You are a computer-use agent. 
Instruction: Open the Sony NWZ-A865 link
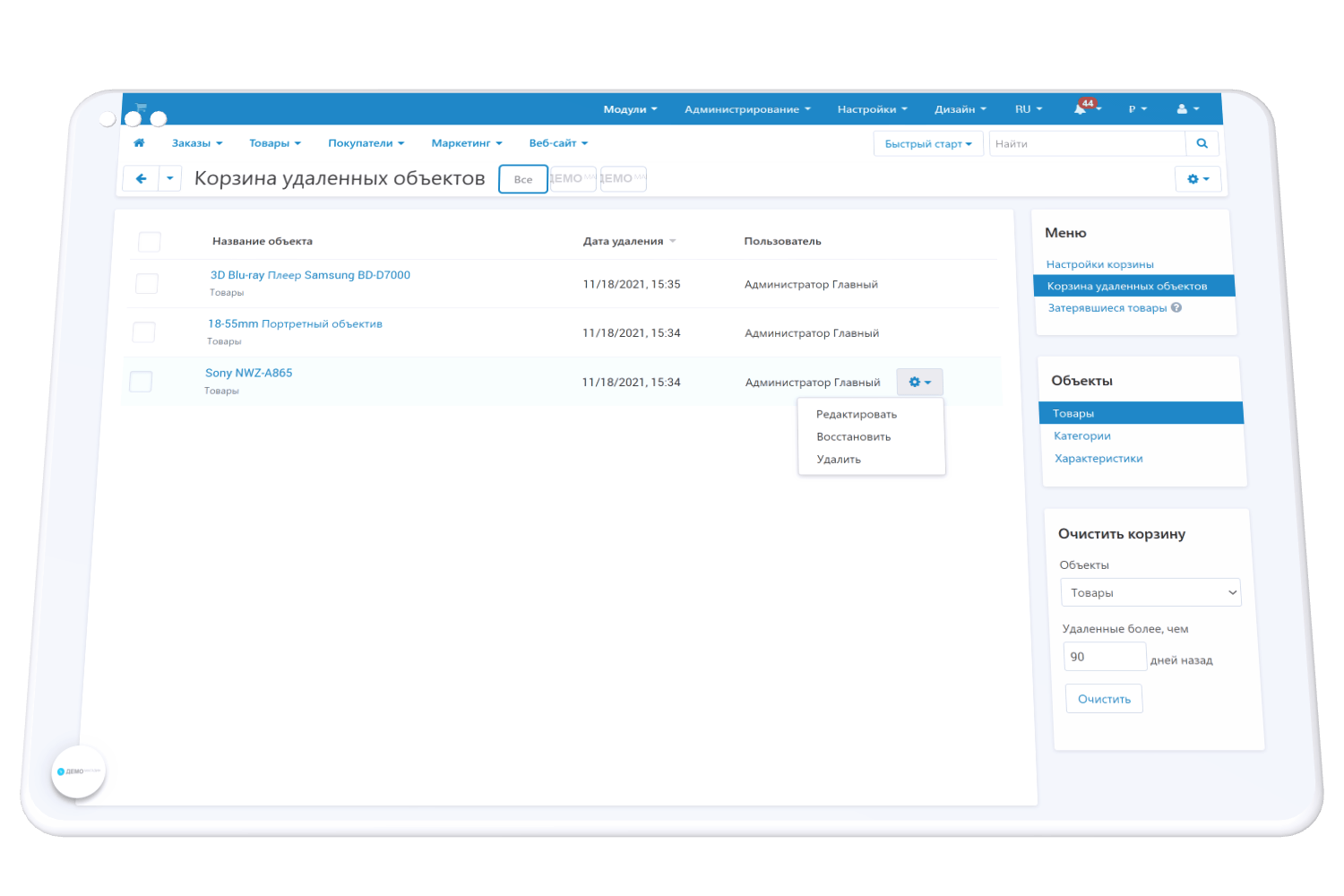click(248, 373)
